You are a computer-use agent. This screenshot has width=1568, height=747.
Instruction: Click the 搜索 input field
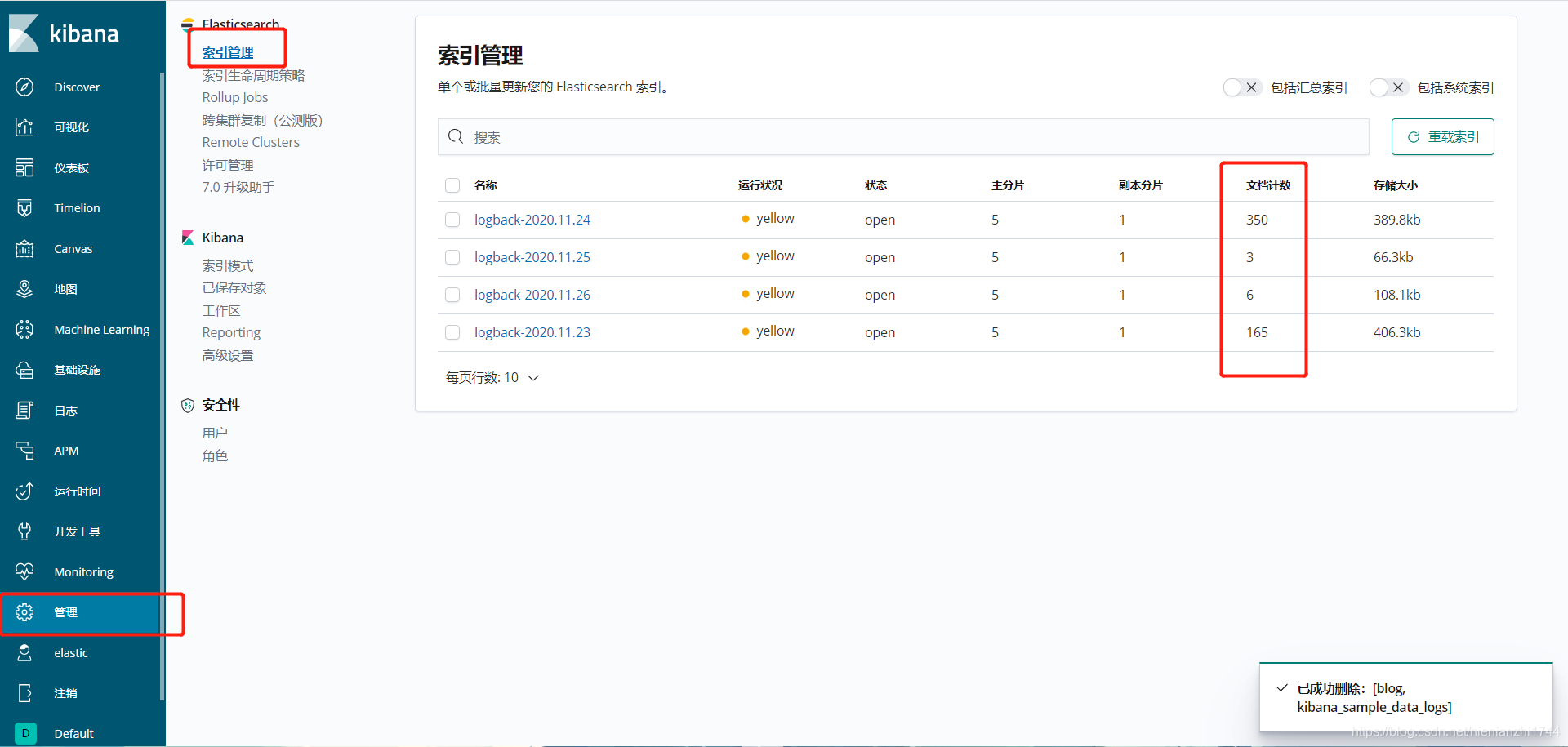tap(903, 136)
